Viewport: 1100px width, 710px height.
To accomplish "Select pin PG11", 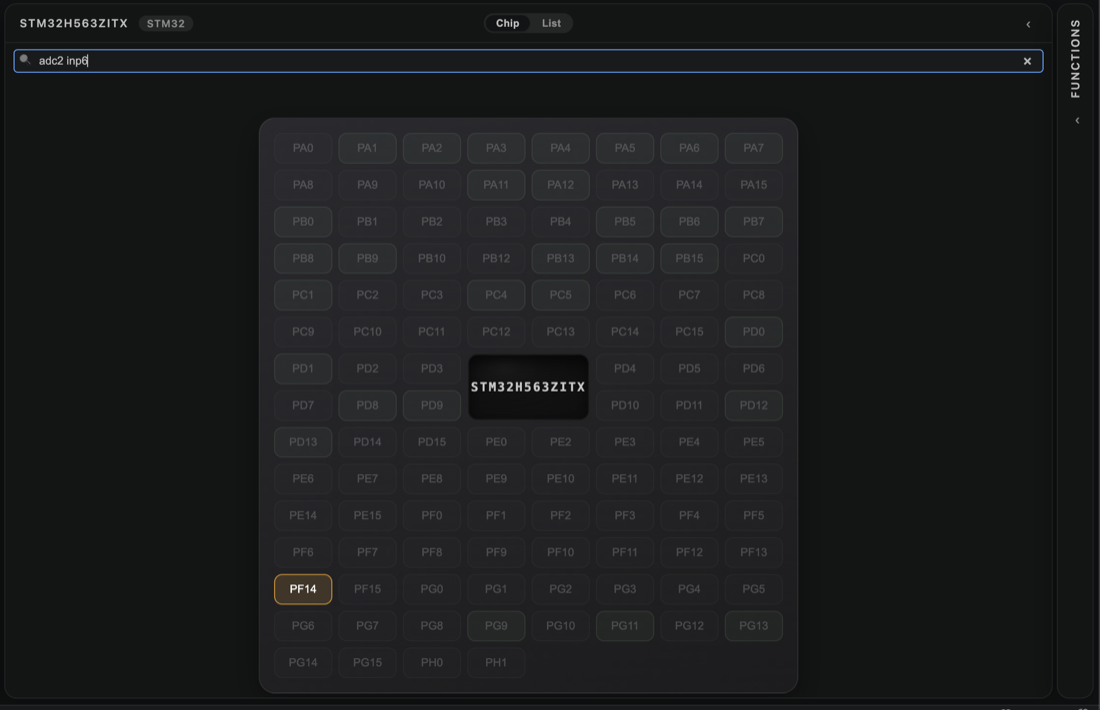I will click(x=625, y=626).
